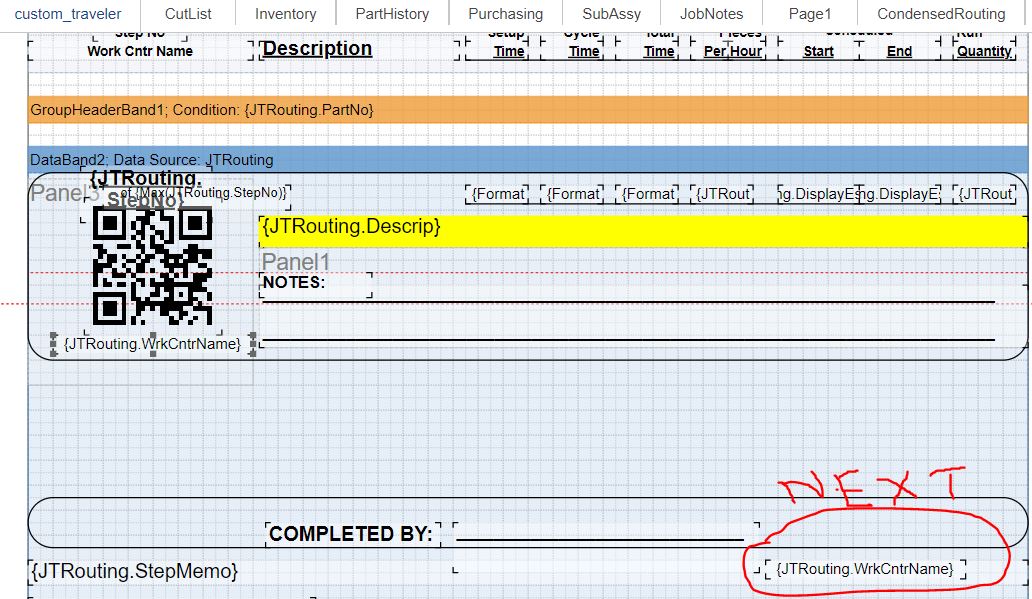The height and width of the screenshot is (599, 1032).
Task: Select the Max(JTRouting.StepNo) expression field
Action: click(204, 192)
